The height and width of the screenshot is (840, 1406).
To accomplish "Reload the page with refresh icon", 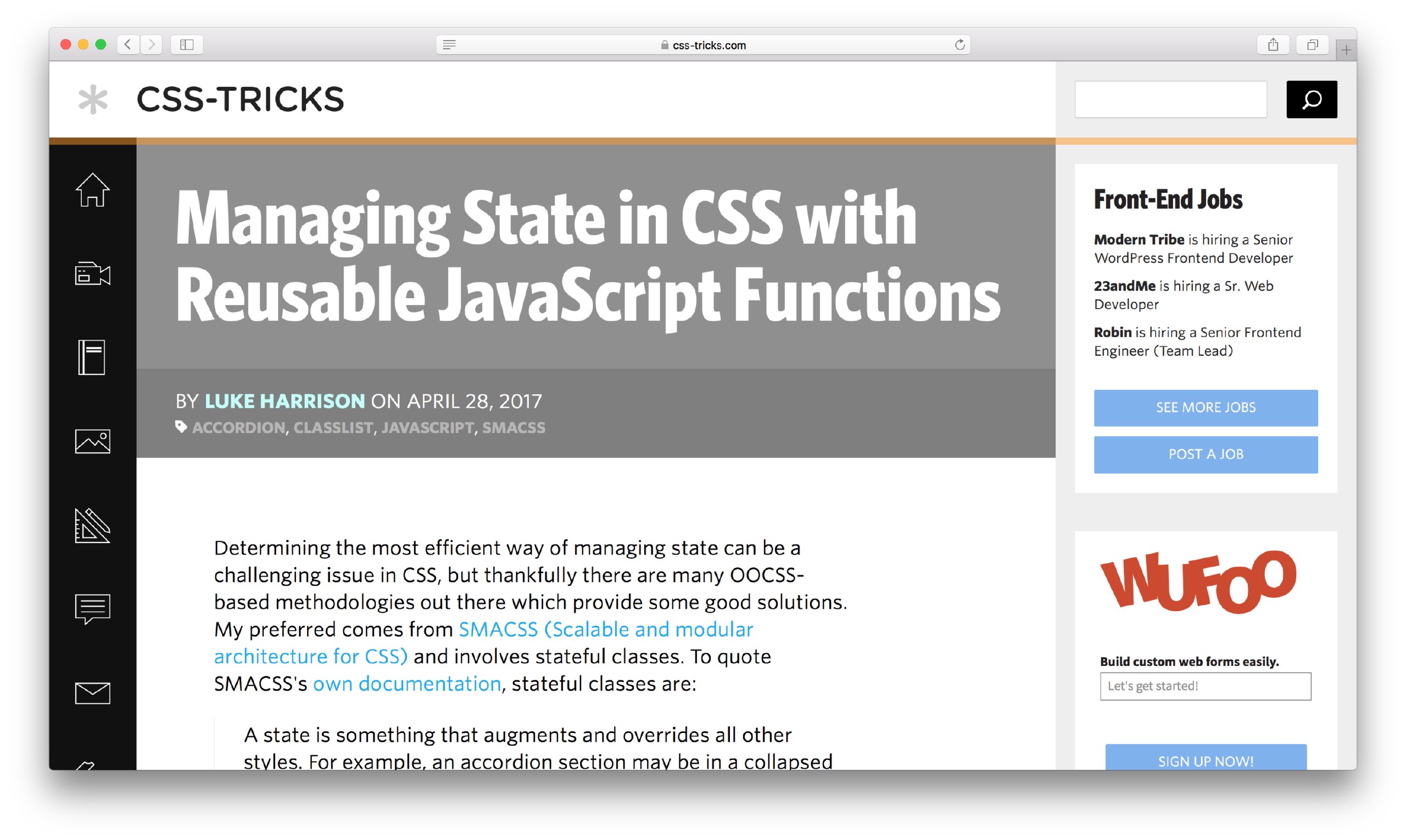I will 960,44.
